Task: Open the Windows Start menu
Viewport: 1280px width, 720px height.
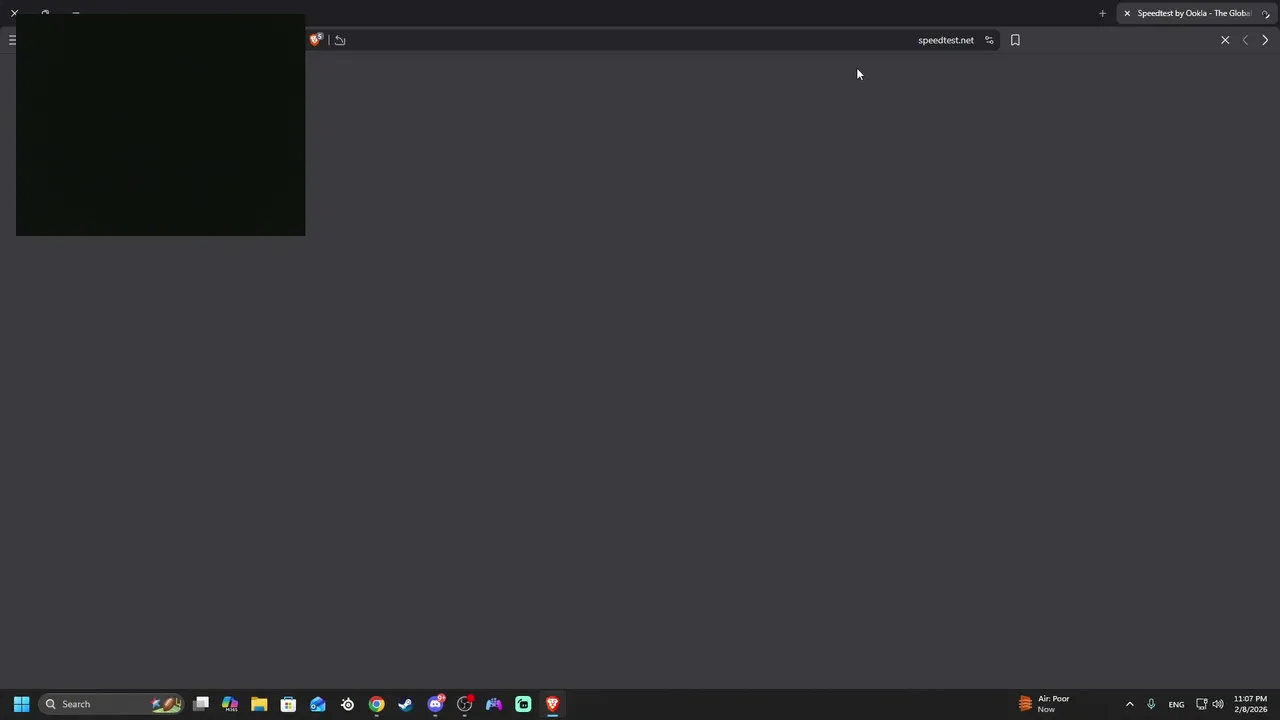Action: [x=21, y=704]
